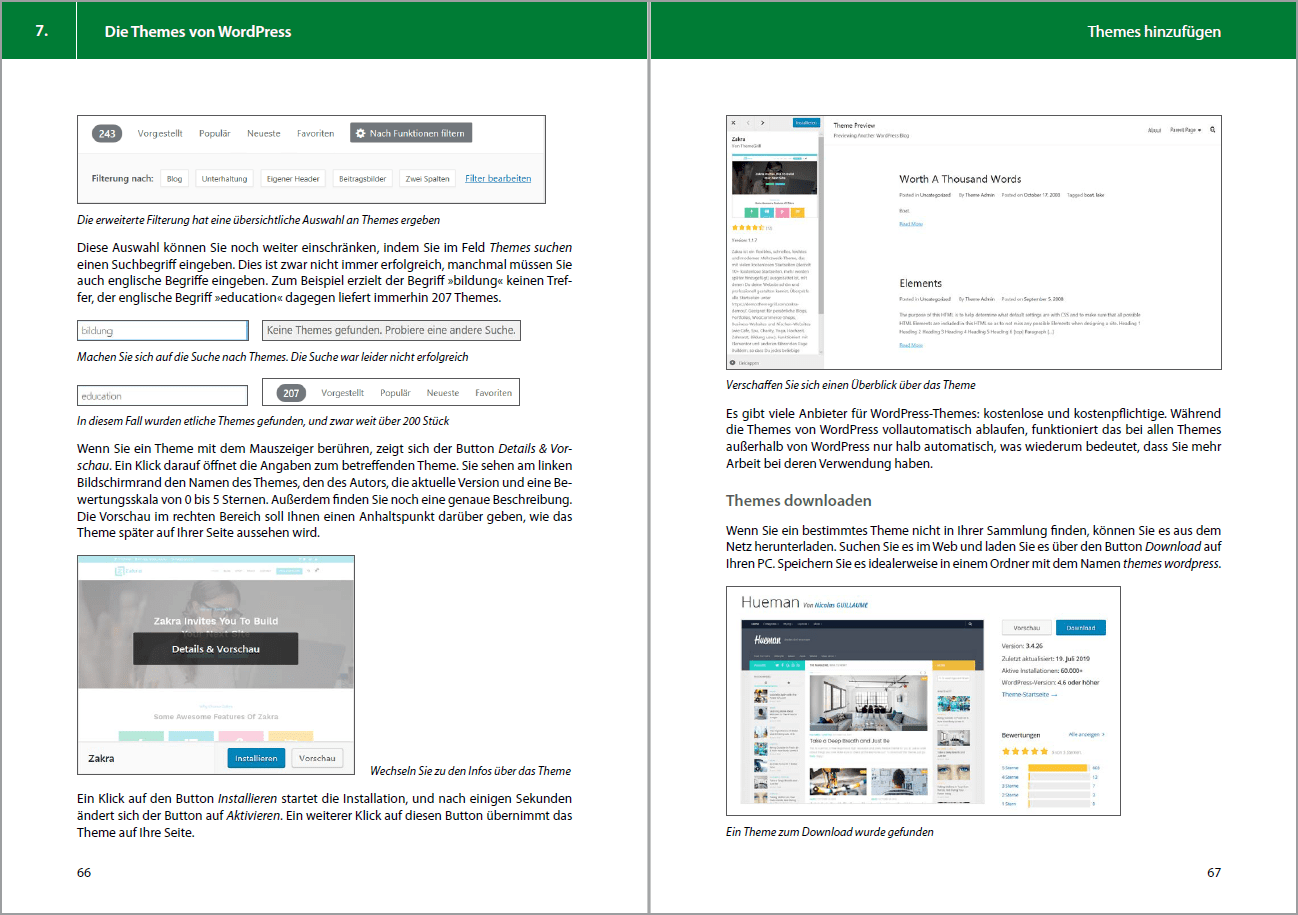The width and height of the screenshot is (1298, 915).
Task: Open the Theme-Startseite arrow link
Action: click(1029, 694)
